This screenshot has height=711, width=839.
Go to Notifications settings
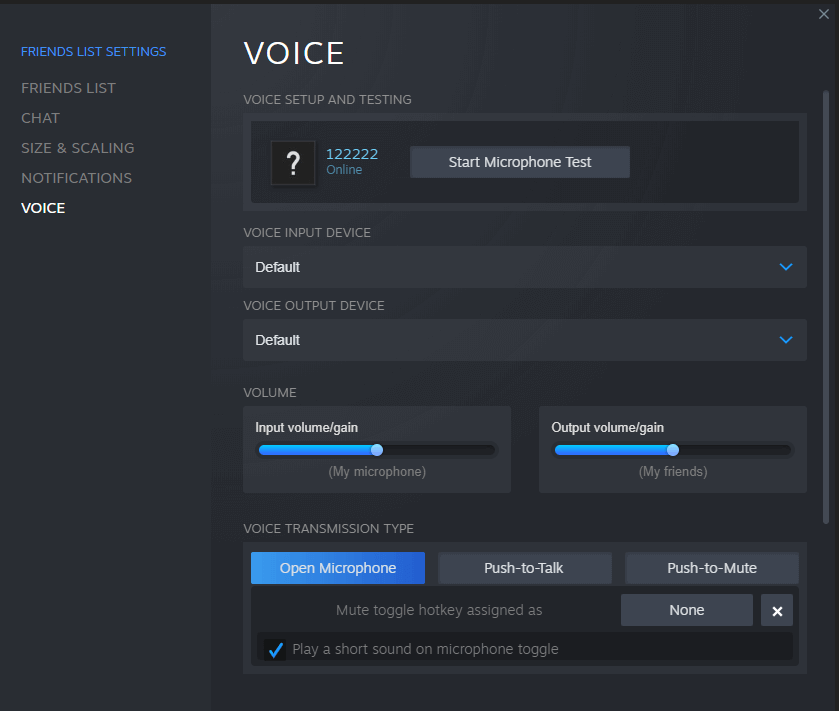(76, 178)
